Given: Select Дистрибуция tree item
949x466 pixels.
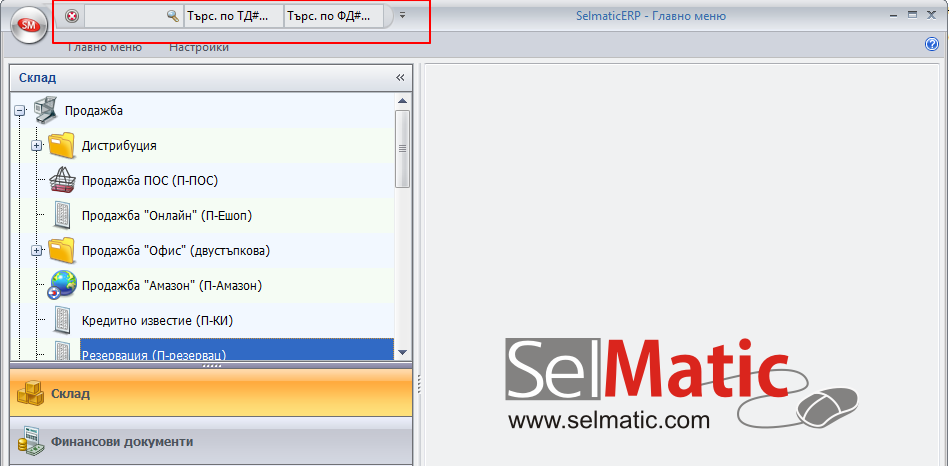Looking at the screenshot, I should click(119, 146).
